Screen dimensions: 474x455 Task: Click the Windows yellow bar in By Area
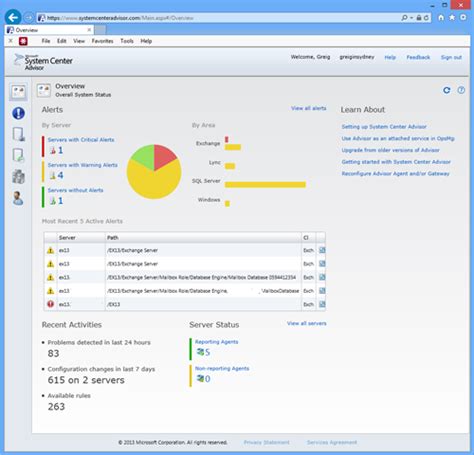click(227, 203)
